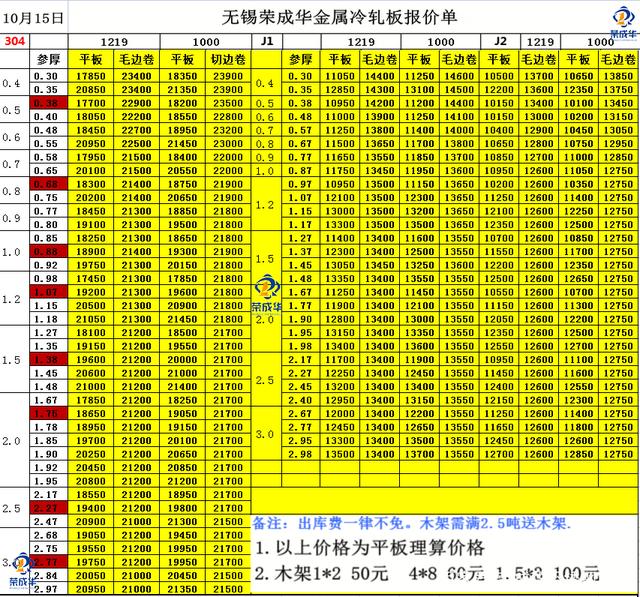This screenshot has height=597, width=640.
Task: Click price 12950 in J1 row 2.40
Action: coord(340,400)
